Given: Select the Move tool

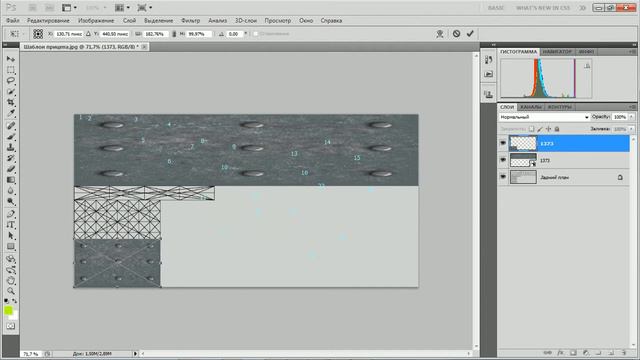Looking at the screenshot, I should pyautogui.click(x=11, y=59).
